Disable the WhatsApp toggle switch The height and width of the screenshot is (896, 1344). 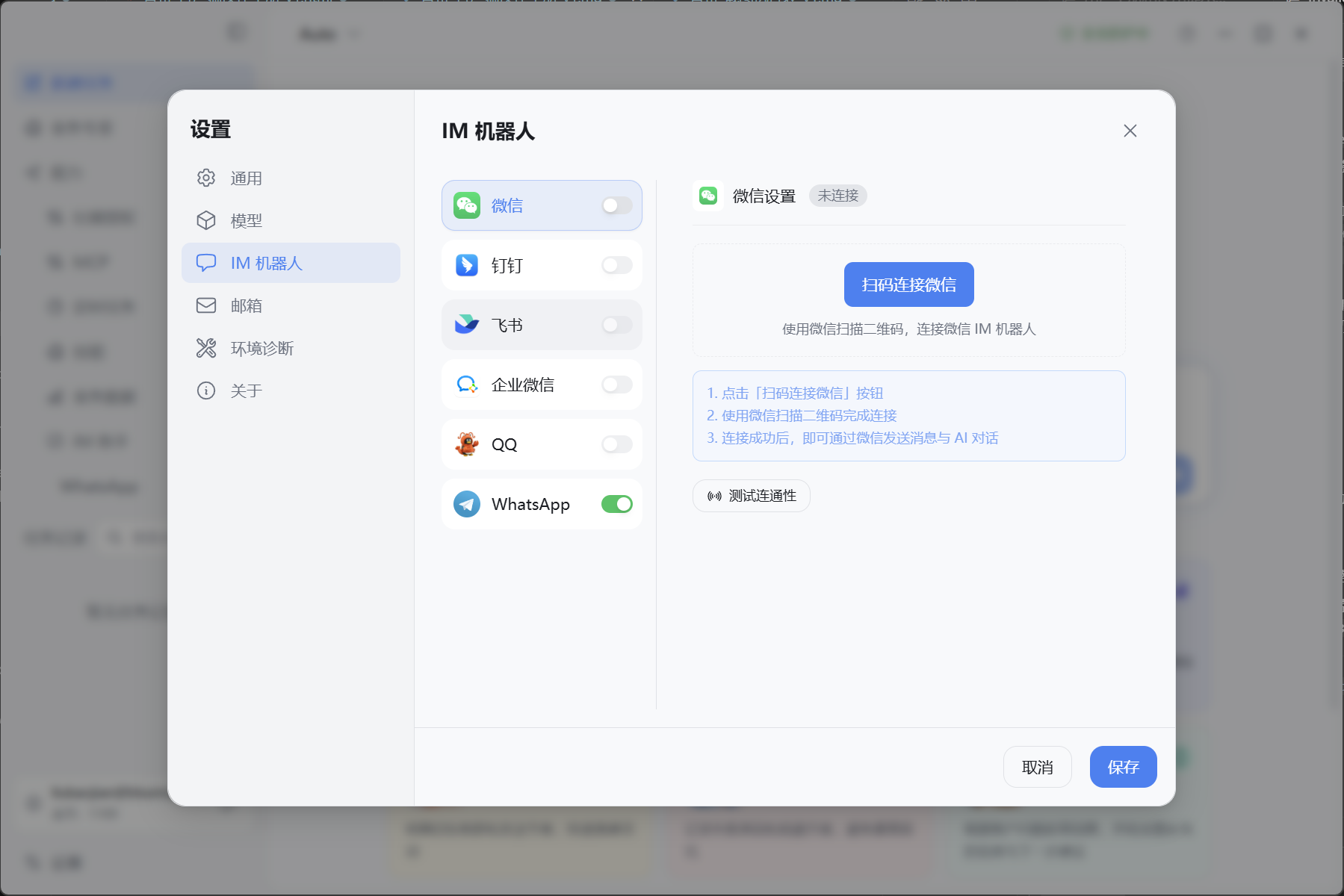pyautogui.click(x=617, y=504)
